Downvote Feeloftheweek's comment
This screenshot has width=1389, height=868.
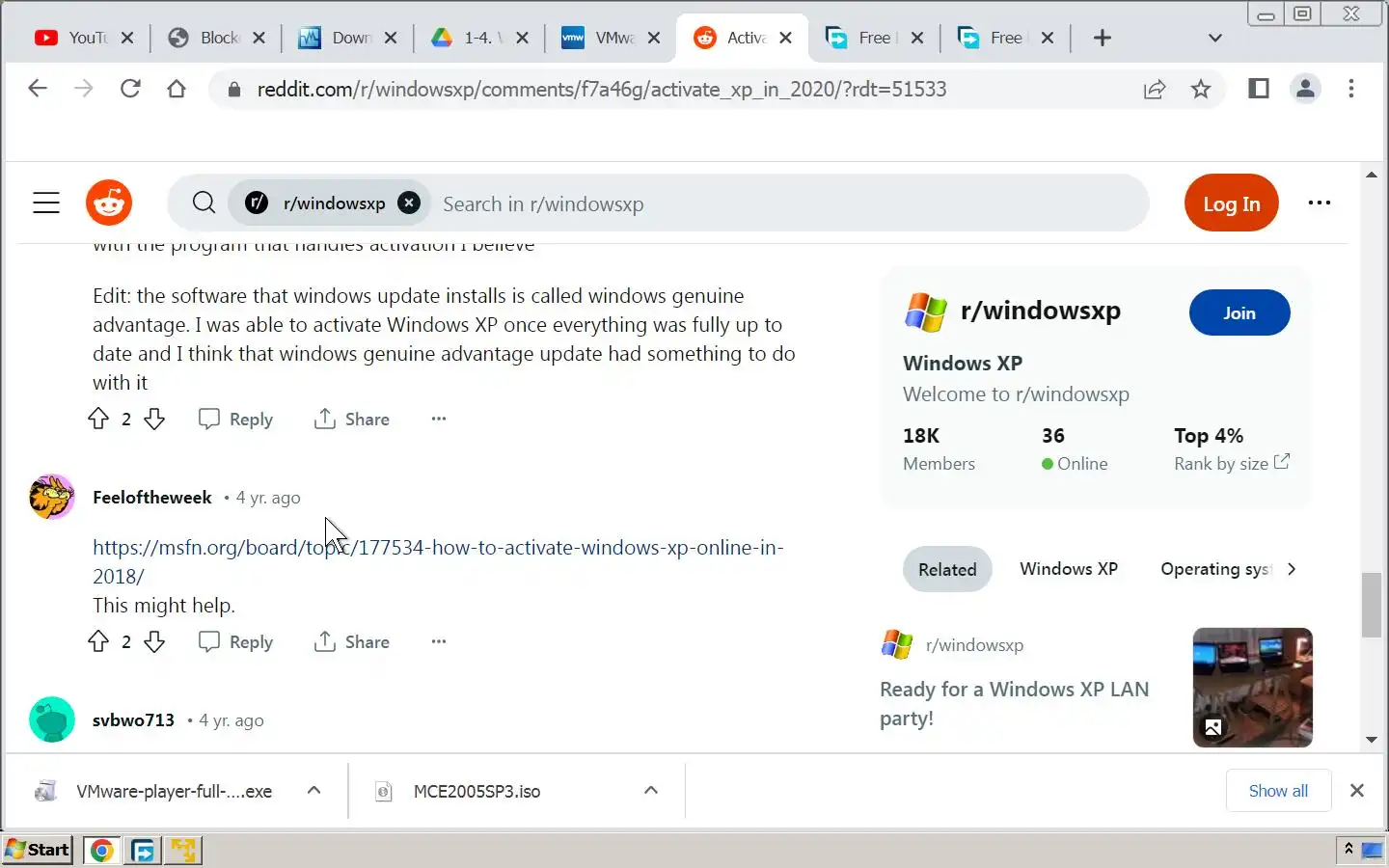pyautogui.click(x=154, y=641)
